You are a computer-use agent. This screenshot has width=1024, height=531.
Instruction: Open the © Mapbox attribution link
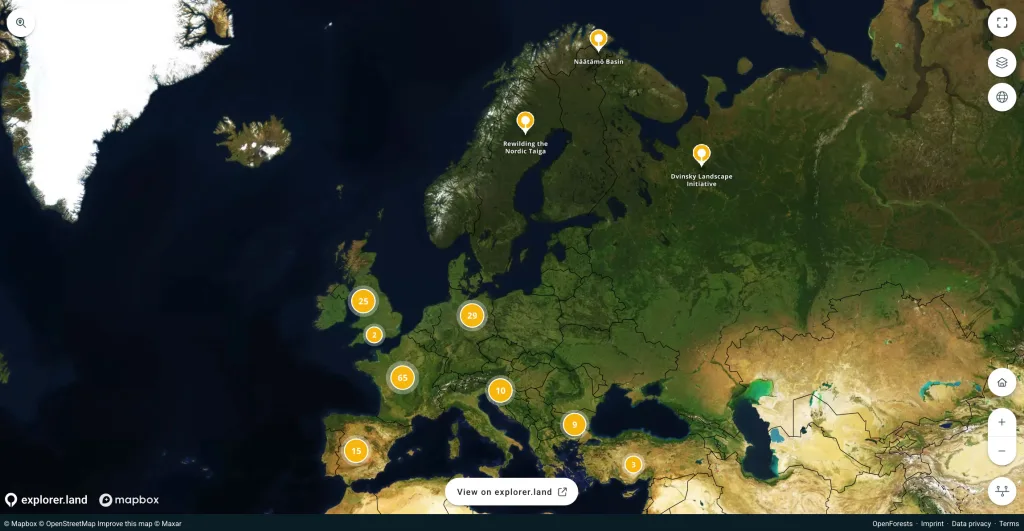[x=20, y=523]
